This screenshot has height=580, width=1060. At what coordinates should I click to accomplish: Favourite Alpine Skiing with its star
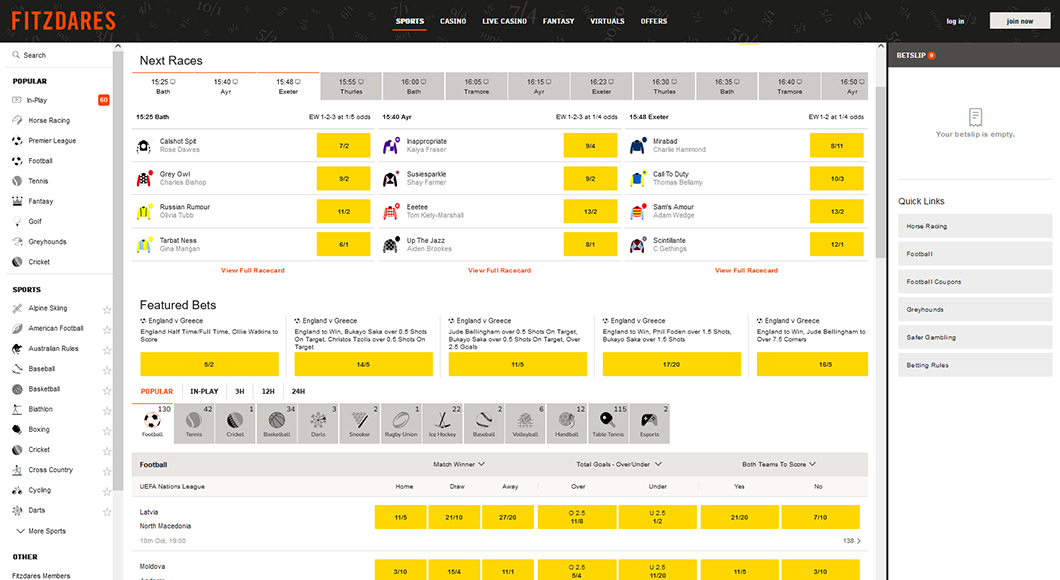click(x=107, y=310)
